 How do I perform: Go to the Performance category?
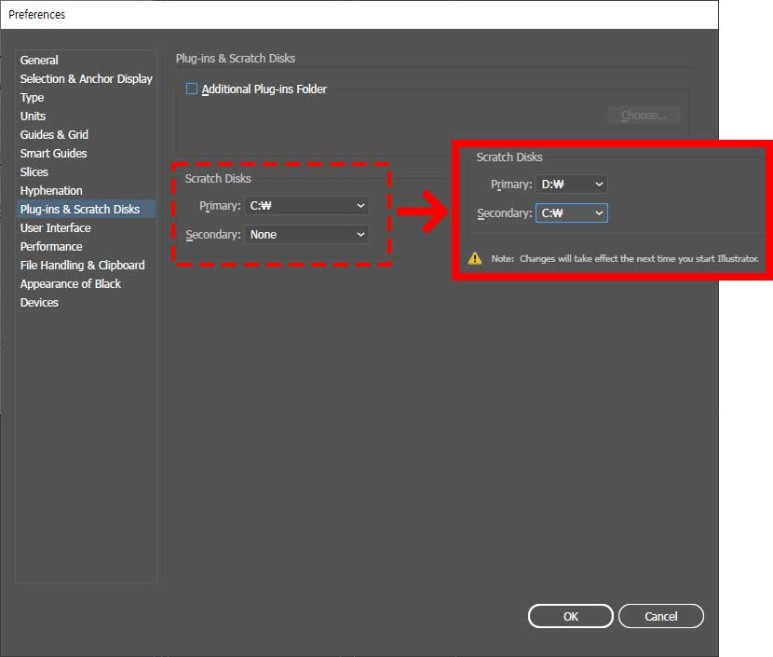(x=51, y=246)
